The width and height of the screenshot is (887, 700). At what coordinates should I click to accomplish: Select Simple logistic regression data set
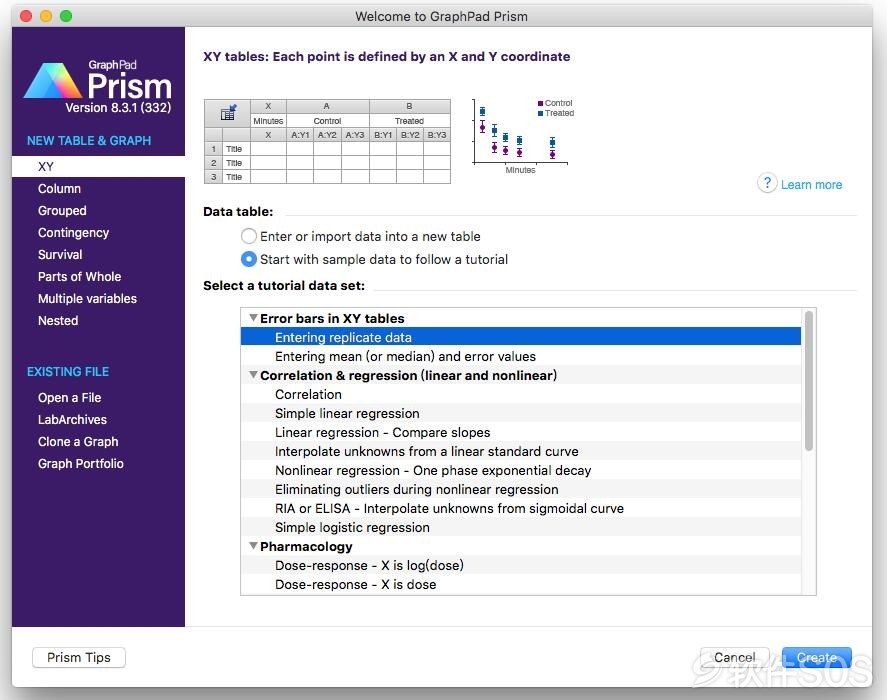tap(520, 527)
